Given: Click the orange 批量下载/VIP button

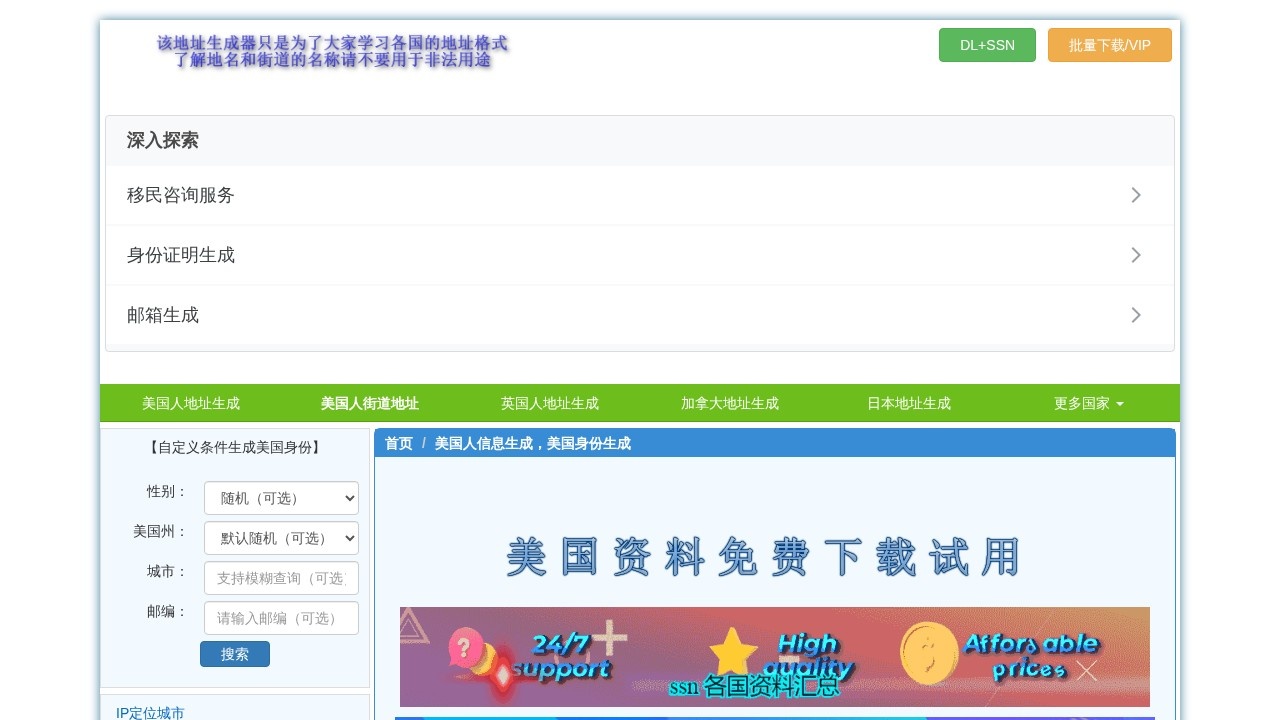Looking at the screenshot, I should 1109,45.
